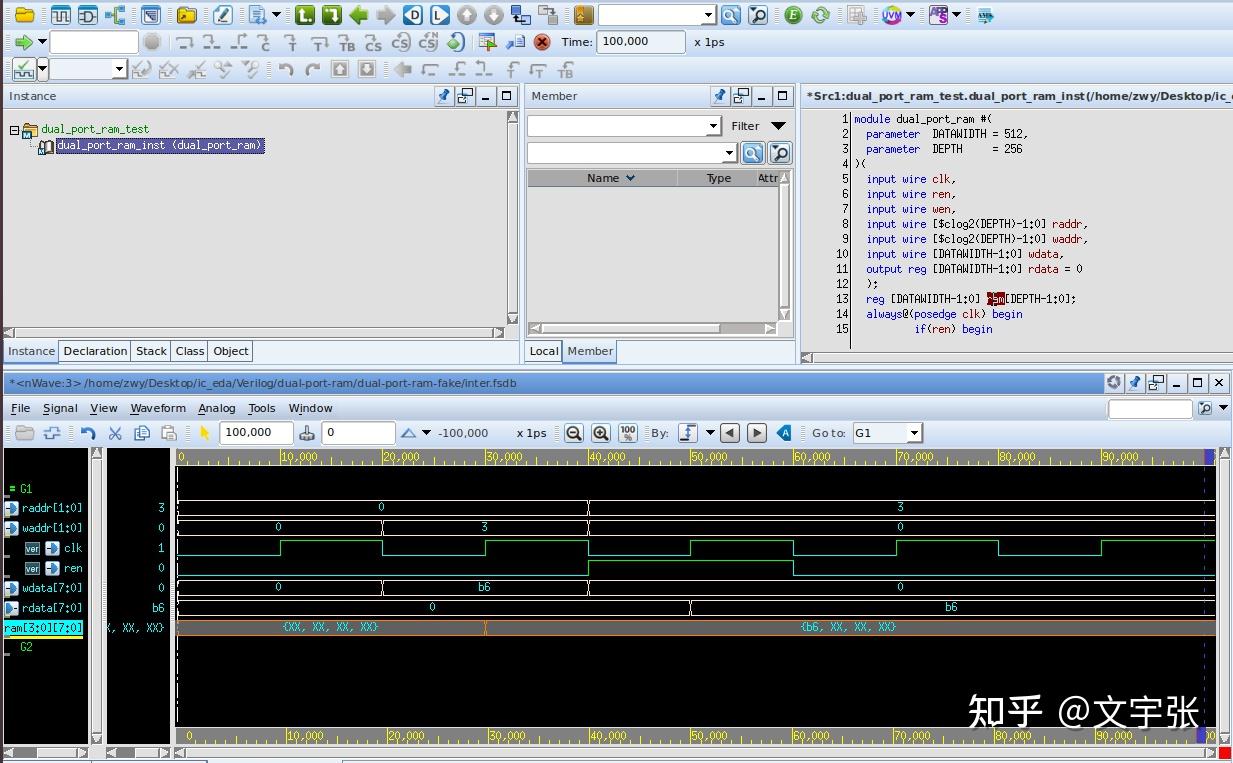Toggle the clk signal expander in waveform list
This screenshot has width=1233, height=763.
coord(52,548)
